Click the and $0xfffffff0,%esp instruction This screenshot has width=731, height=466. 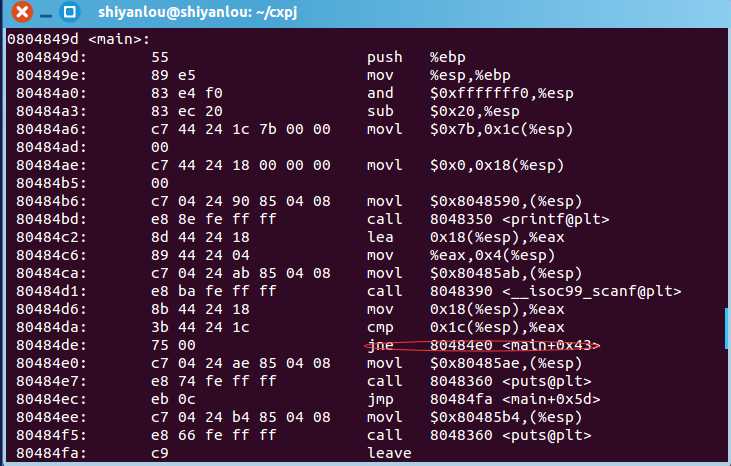coord(453,94)
